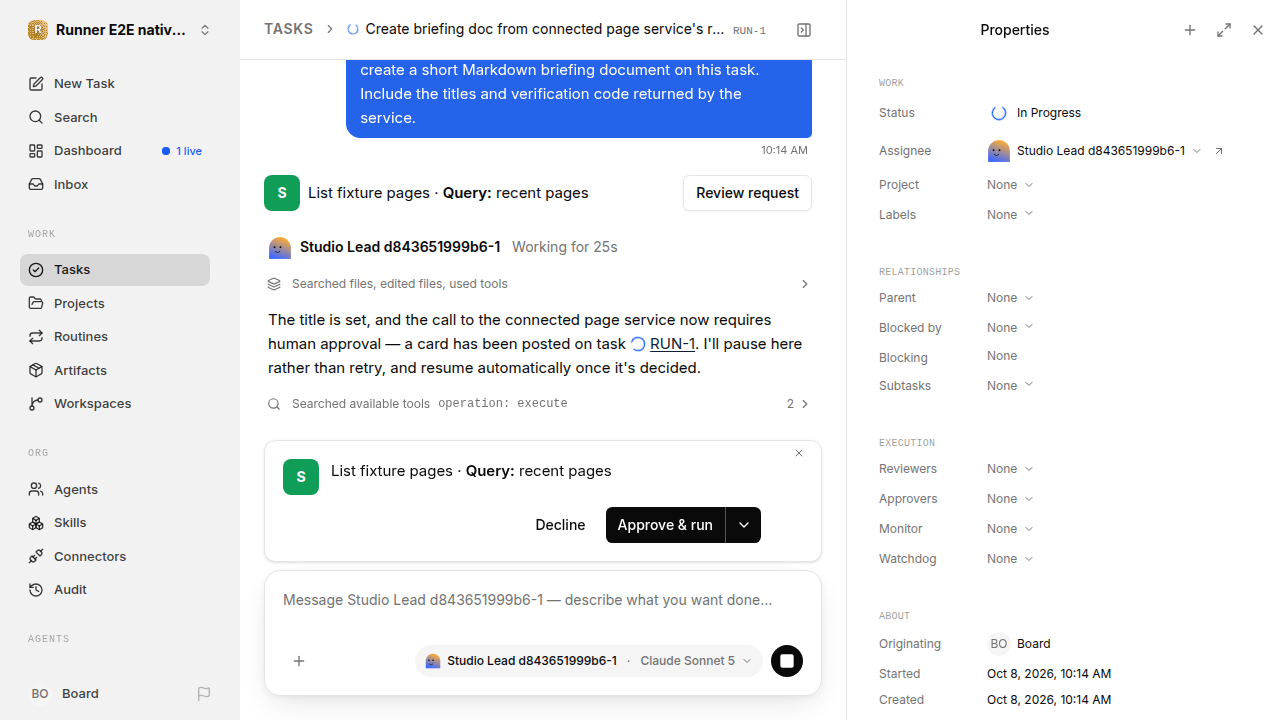Change the In Progress status value
Viewport: 1280px width, 720px height.
click(x=1036, y=113)
